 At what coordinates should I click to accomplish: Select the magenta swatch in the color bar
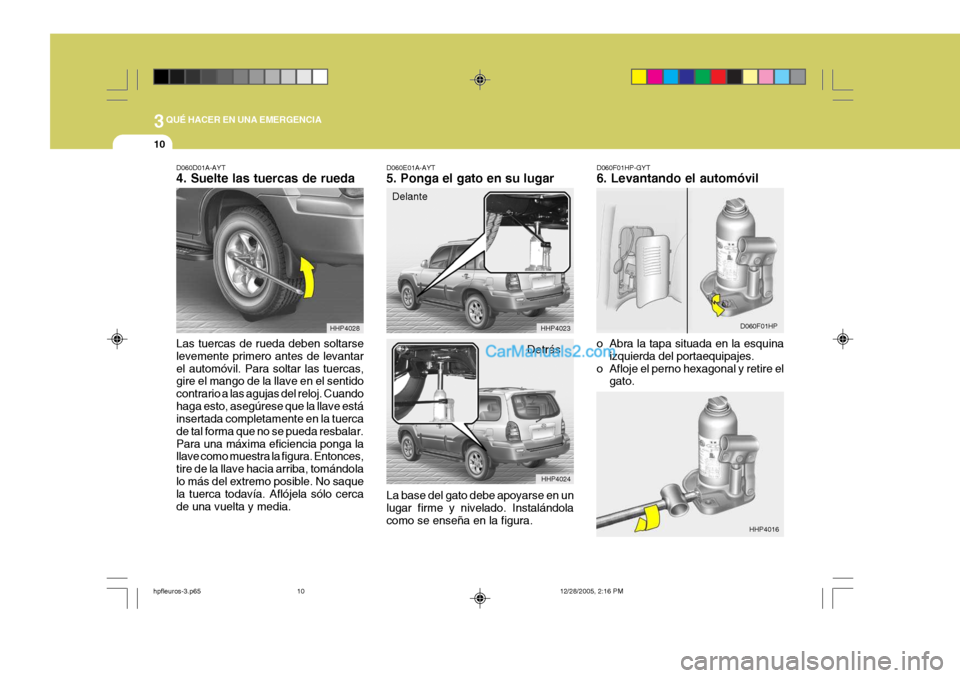click(x=655, y=77)
